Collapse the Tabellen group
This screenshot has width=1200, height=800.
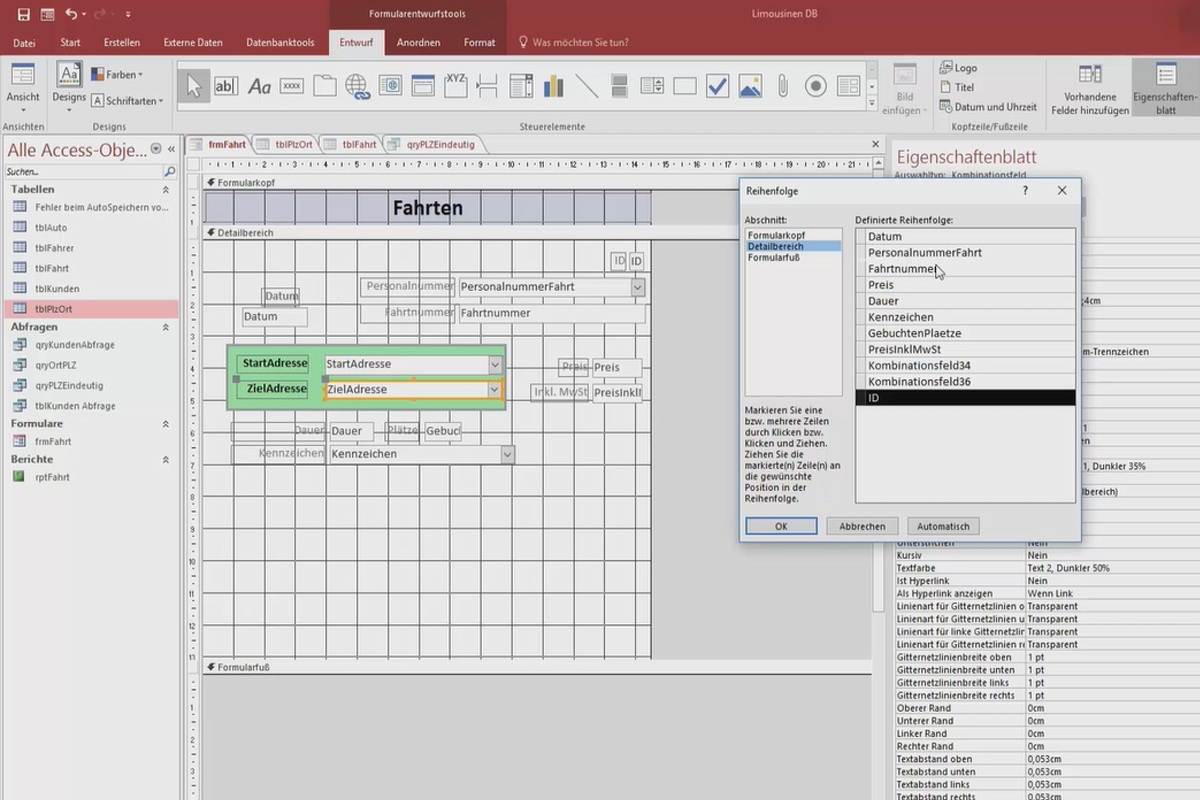point(166,189)
